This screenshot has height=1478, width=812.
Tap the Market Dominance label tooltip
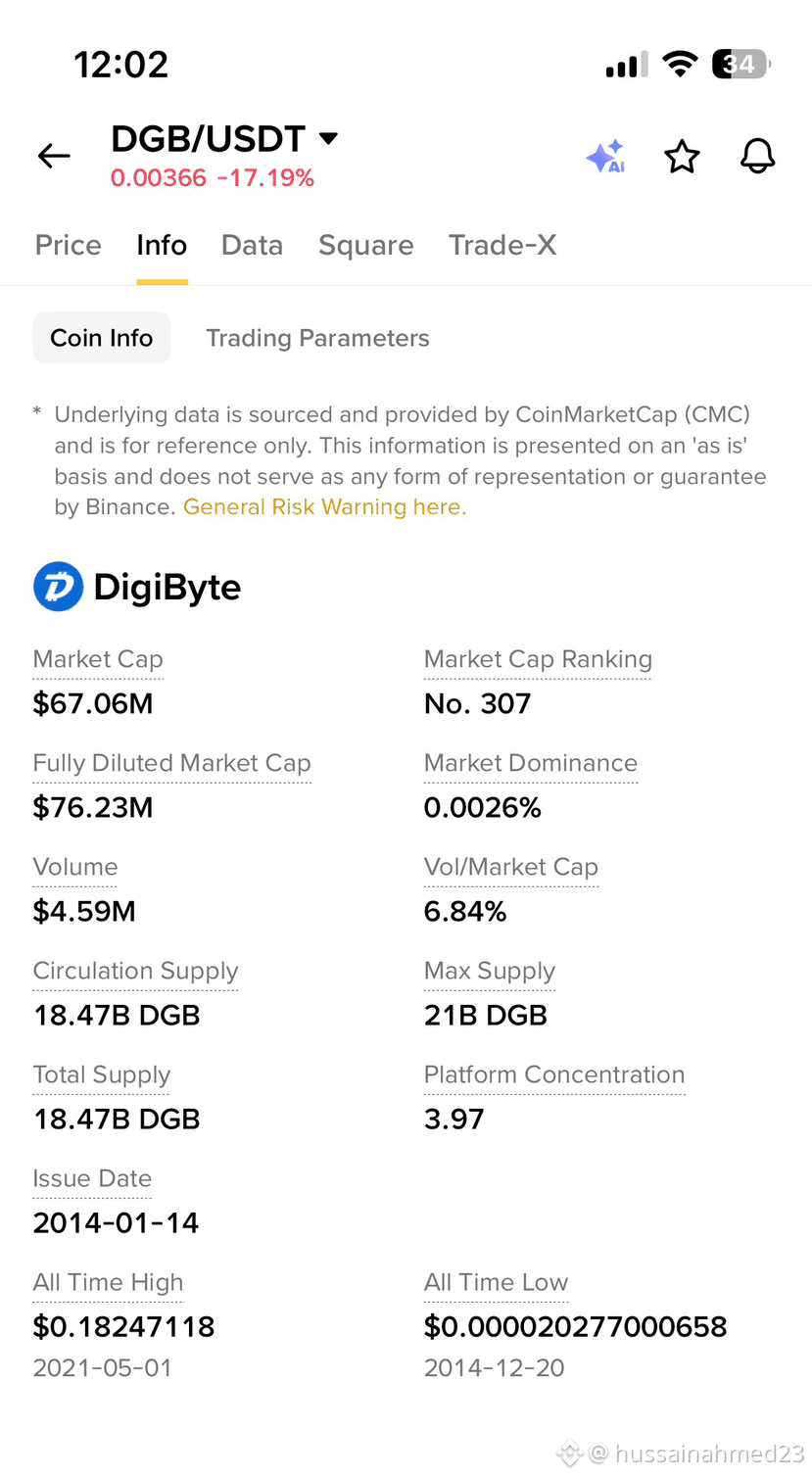tap(531, 763)
